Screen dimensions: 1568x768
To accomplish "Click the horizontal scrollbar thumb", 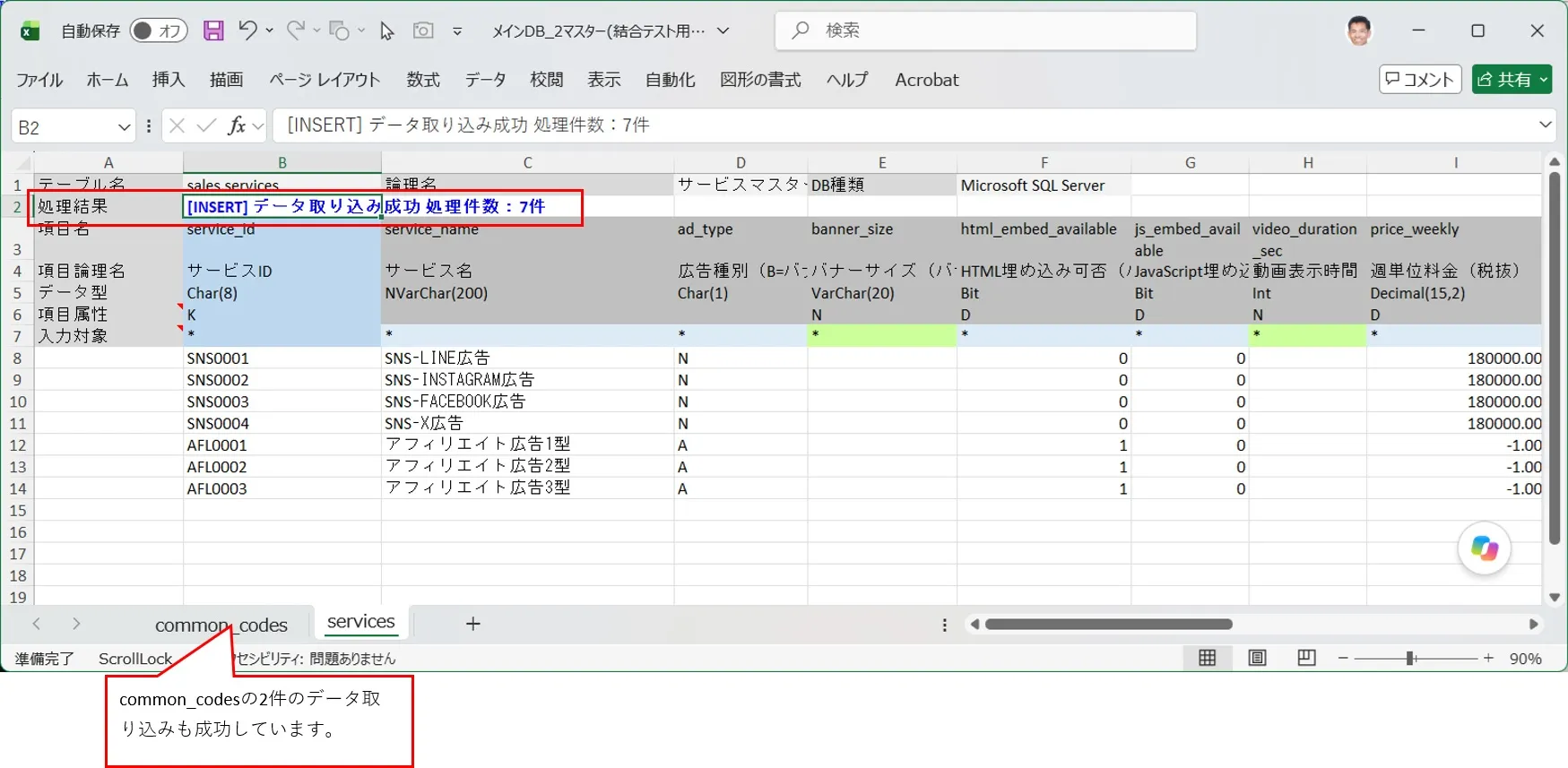I will tap(1109, 624).
